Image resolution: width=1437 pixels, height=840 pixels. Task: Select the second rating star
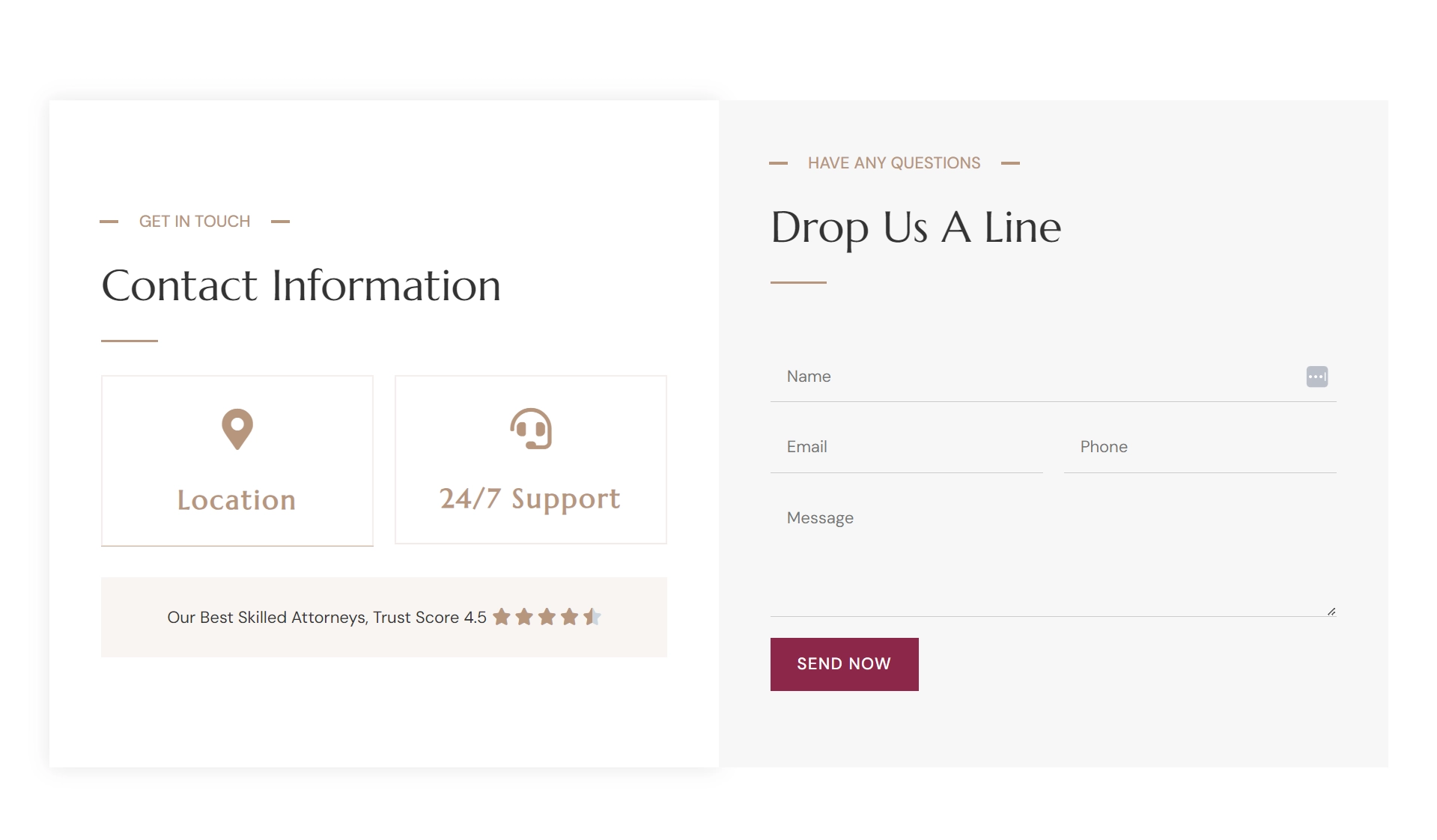click(x=524, y=617)
